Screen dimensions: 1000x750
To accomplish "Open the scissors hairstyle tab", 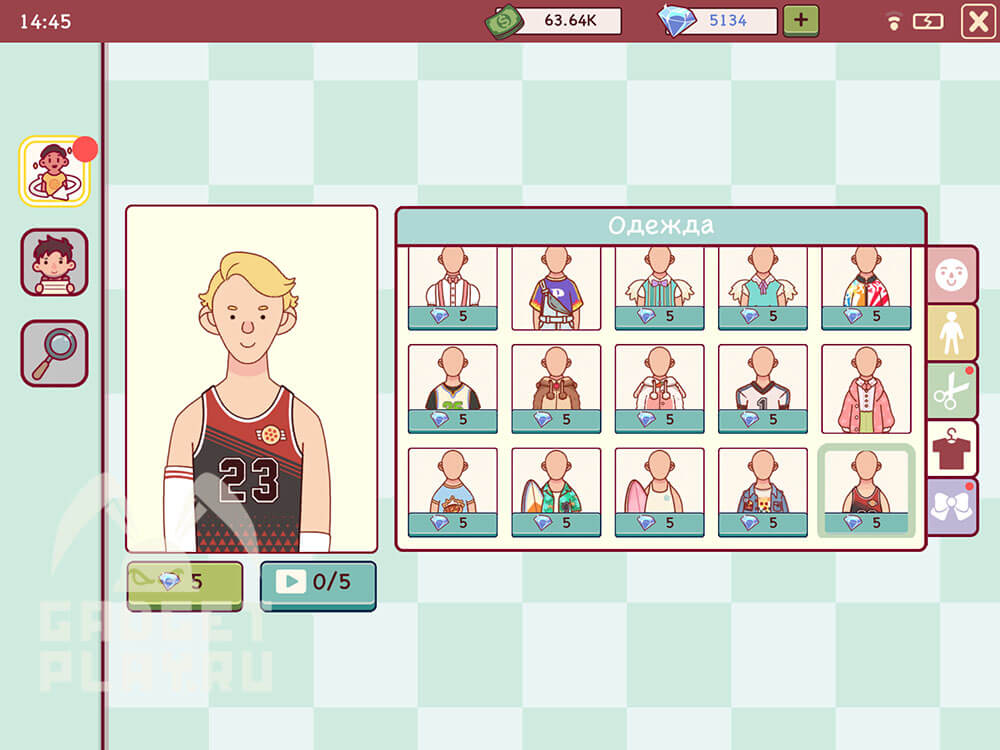I will pos(951,391).
